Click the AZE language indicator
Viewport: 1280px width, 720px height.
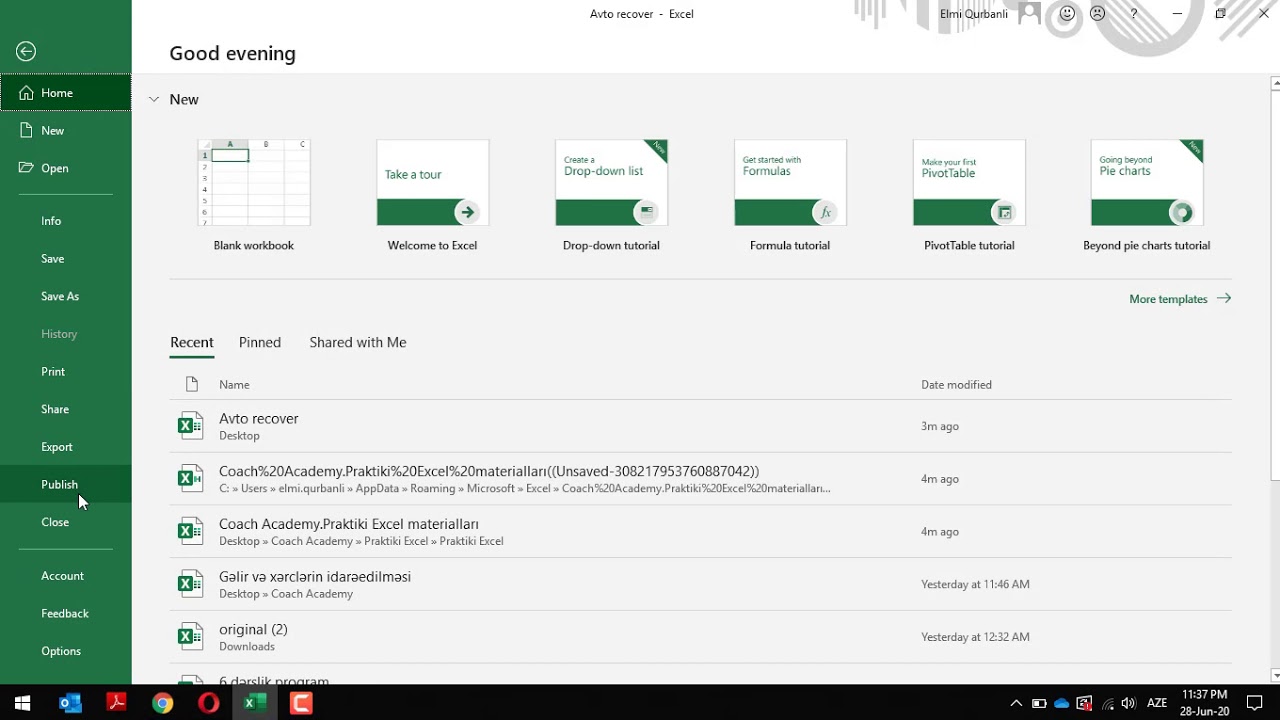pos(1157,703)
